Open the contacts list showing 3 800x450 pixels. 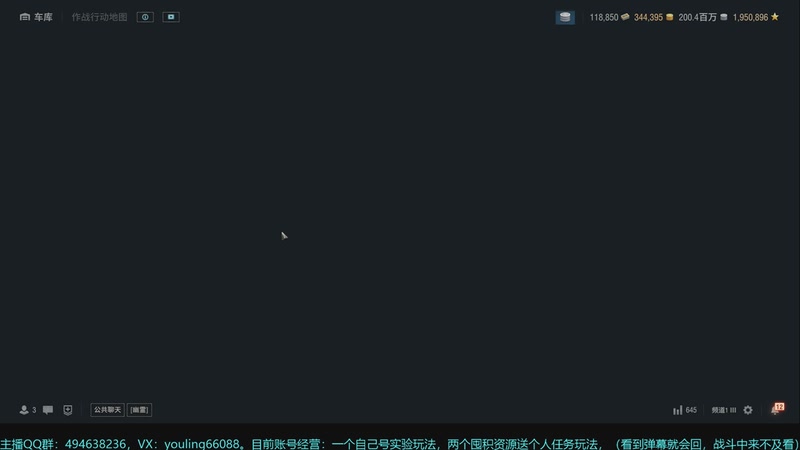(28, 410)
